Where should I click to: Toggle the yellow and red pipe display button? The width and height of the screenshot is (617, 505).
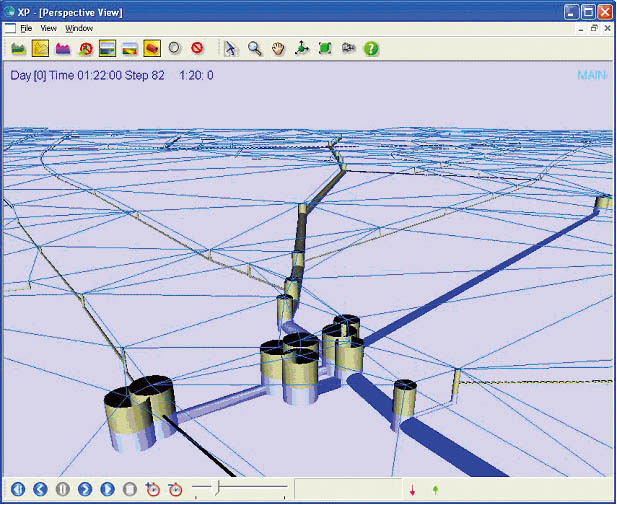152,48
